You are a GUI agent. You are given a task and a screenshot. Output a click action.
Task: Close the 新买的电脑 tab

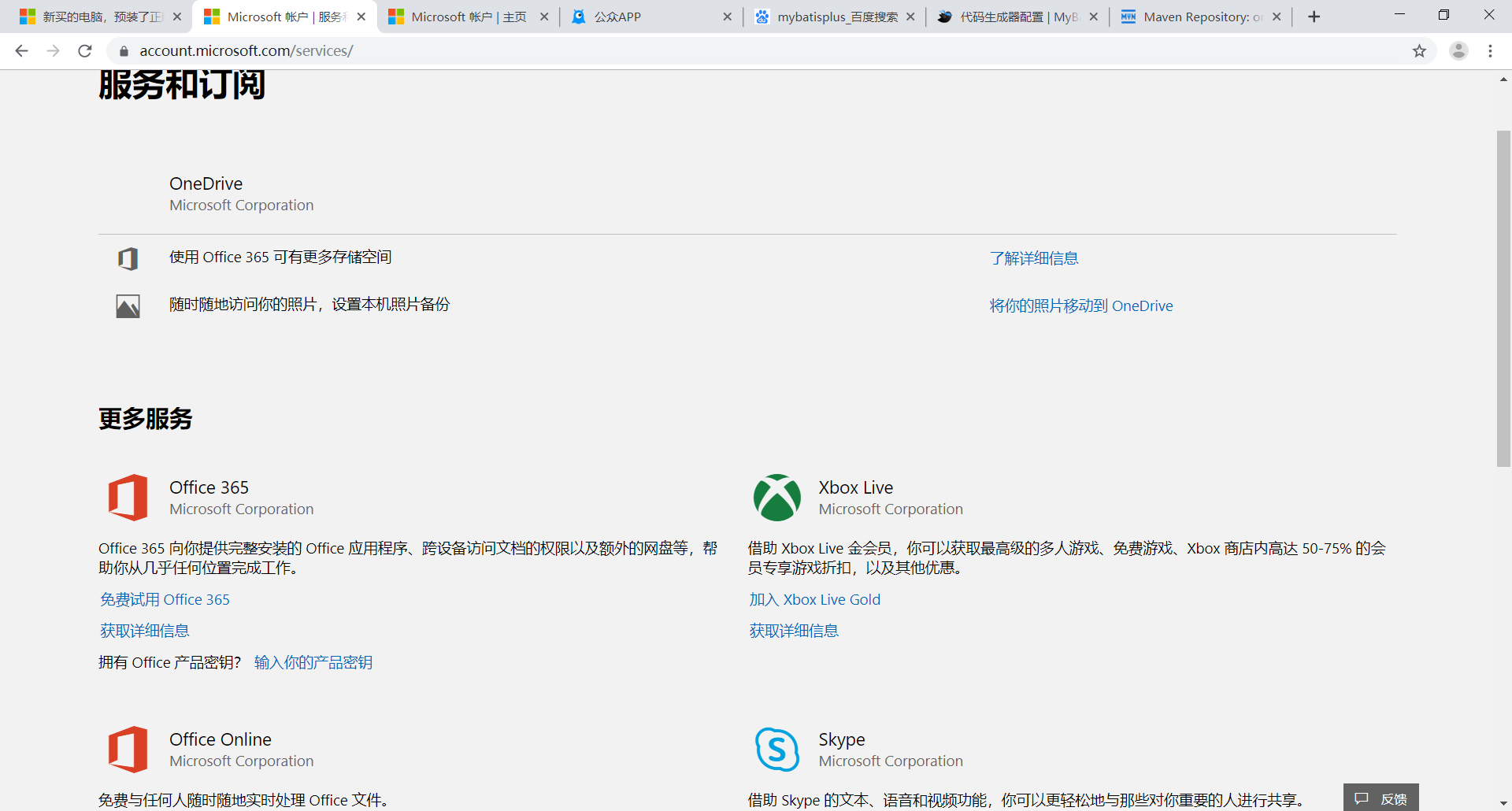177,17
